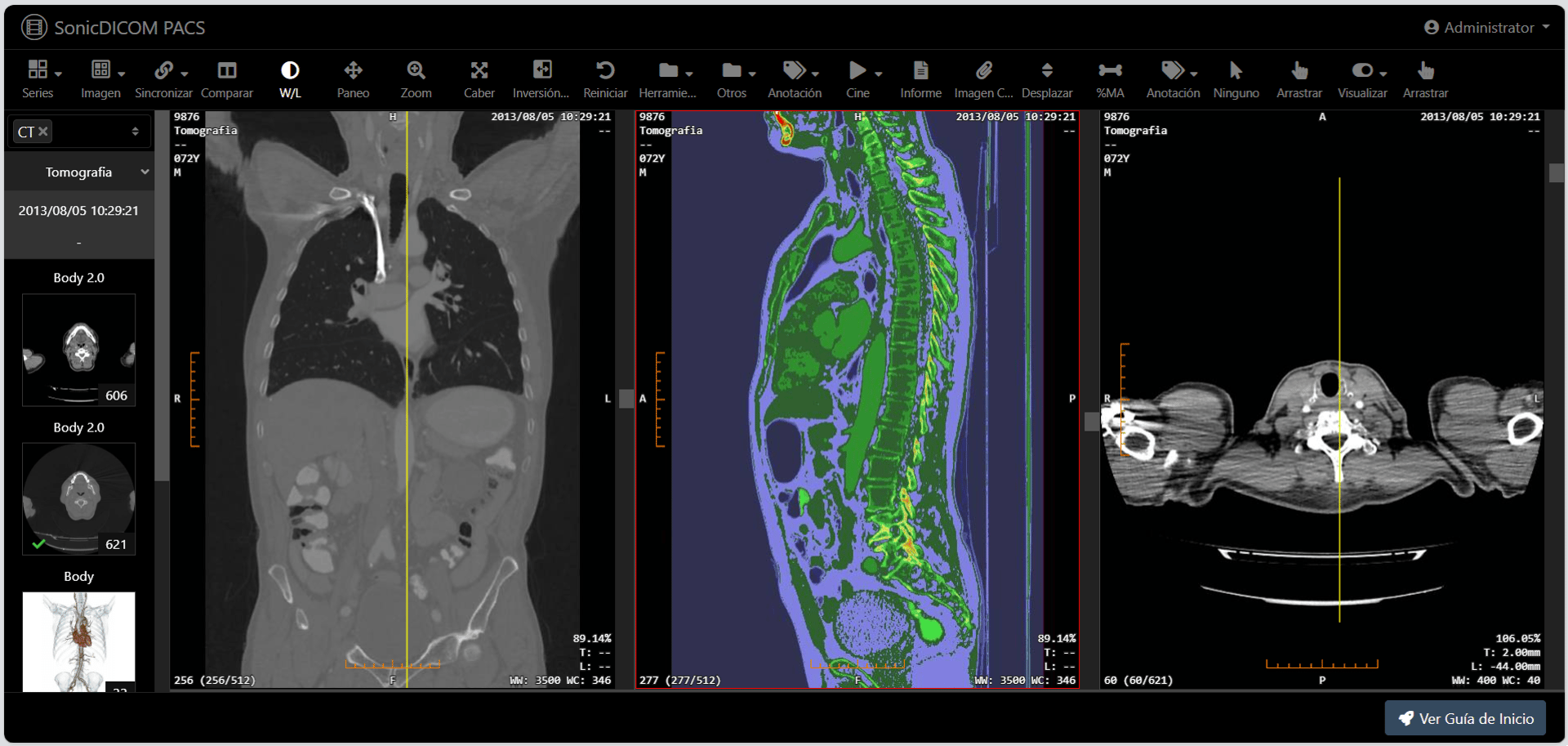Toggle the Sincronizar link option
The image size is (1568, 746).
tap(163, 79)
